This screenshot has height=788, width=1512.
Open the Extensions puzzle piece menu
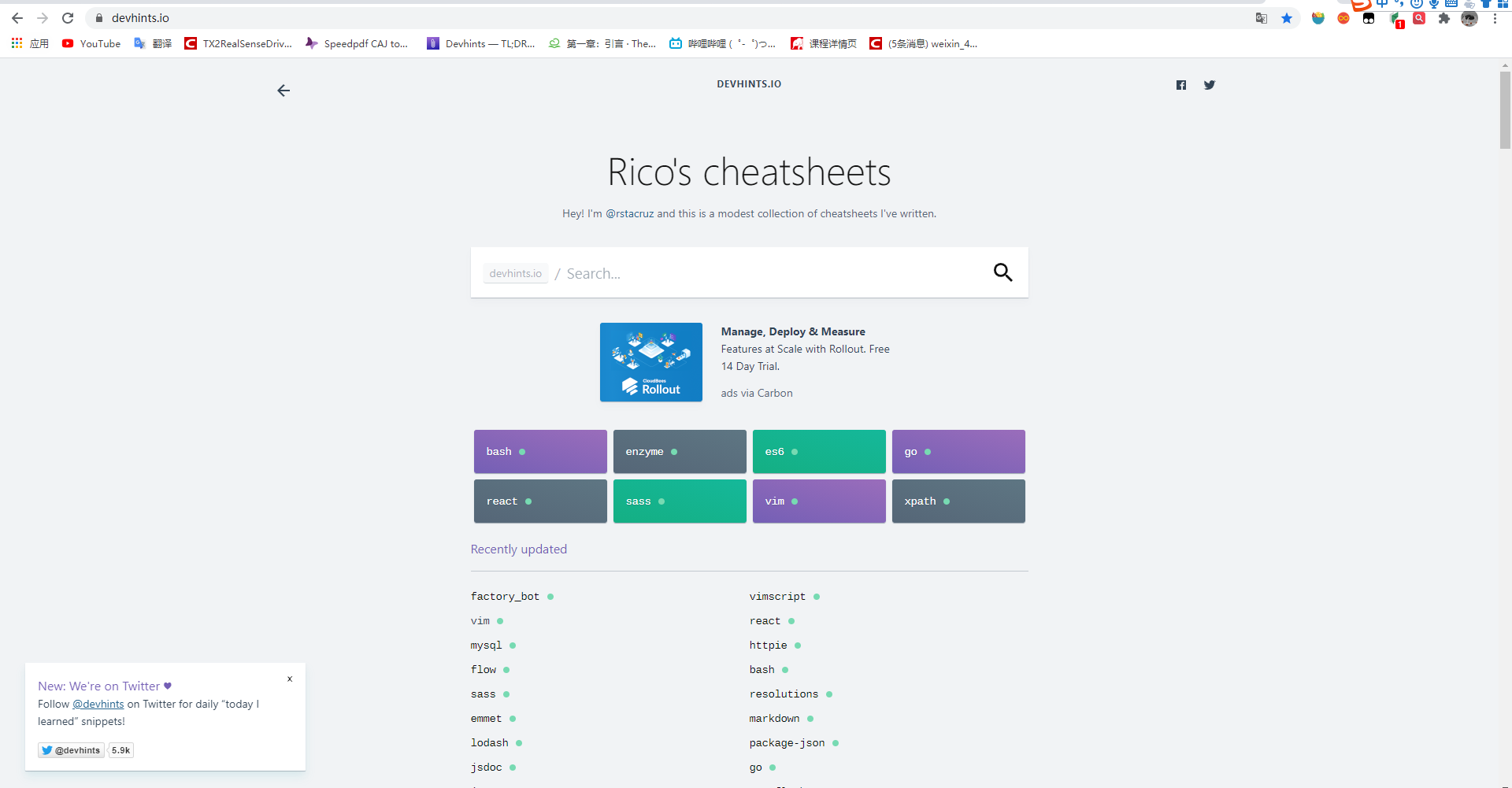point(1444,18)
